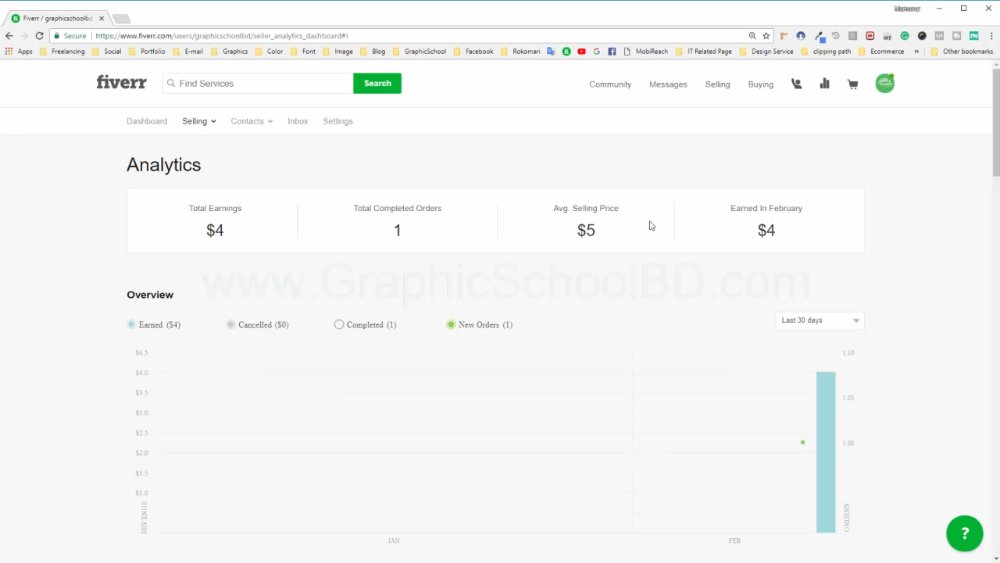Open the Rokomari bookmark folder
1000x563 pixels.
pyautogui.click(x=521, y=51)
